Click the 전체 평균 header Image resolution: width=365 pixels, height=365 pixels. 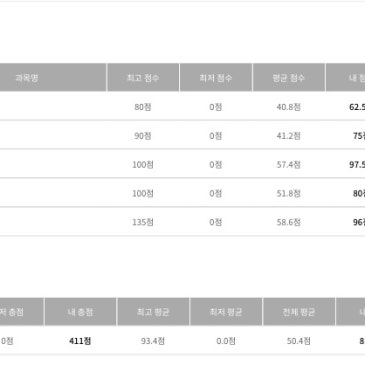[299, 312]
